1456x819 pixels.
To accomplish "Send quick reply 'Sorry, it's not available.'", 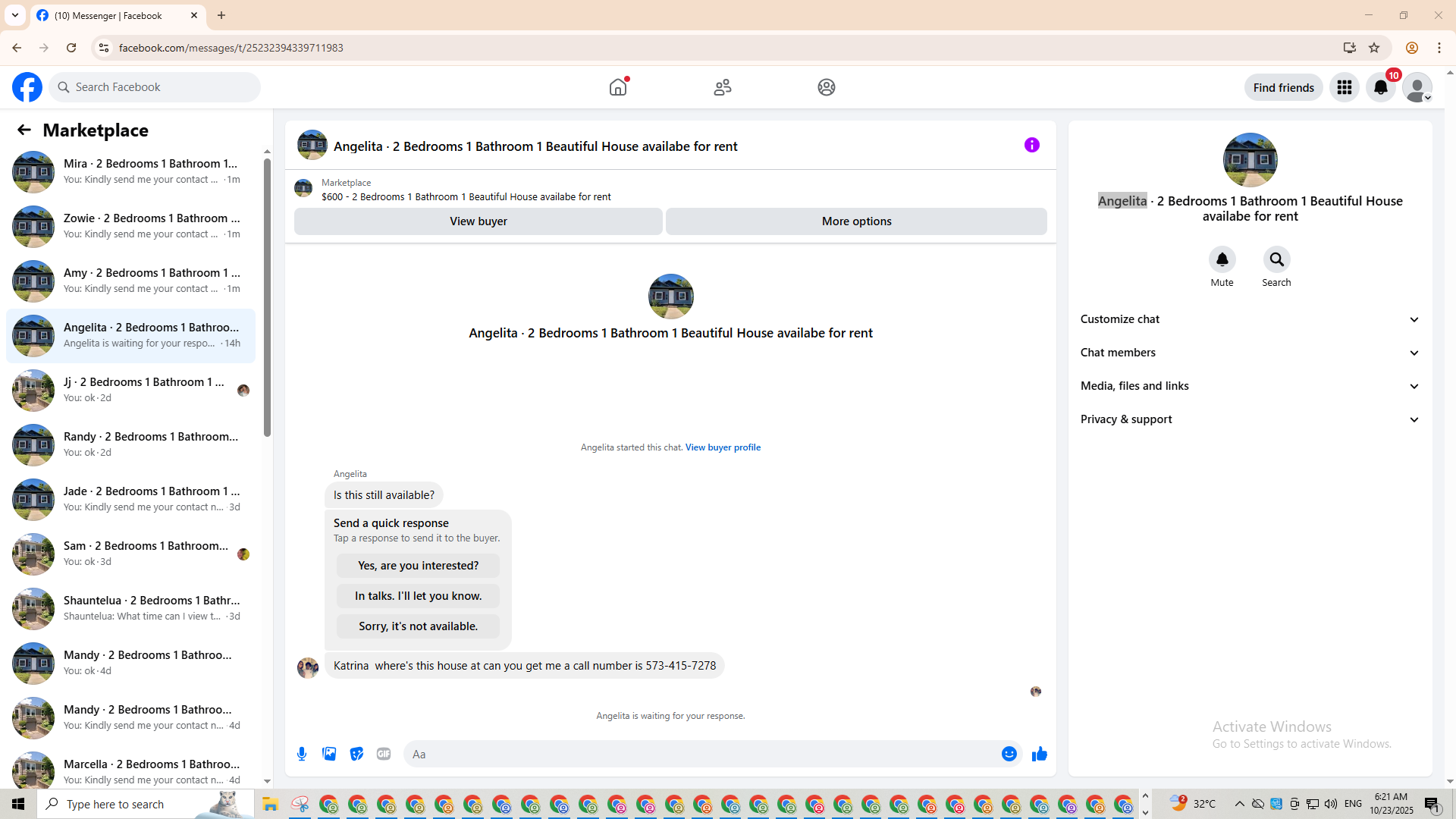I will pyautogui.click(x=418, y=626).
